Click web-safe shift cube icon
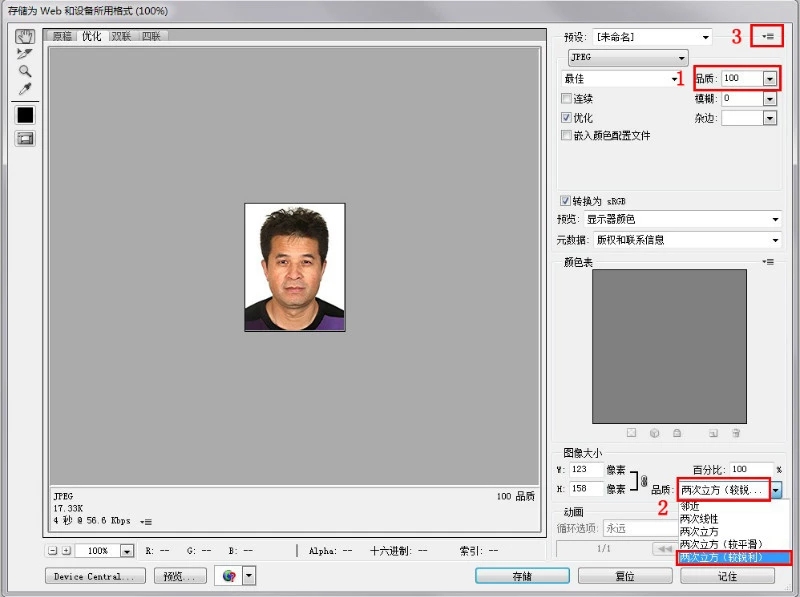This screenshot has height=597, width=800. [x=654, y=433]
